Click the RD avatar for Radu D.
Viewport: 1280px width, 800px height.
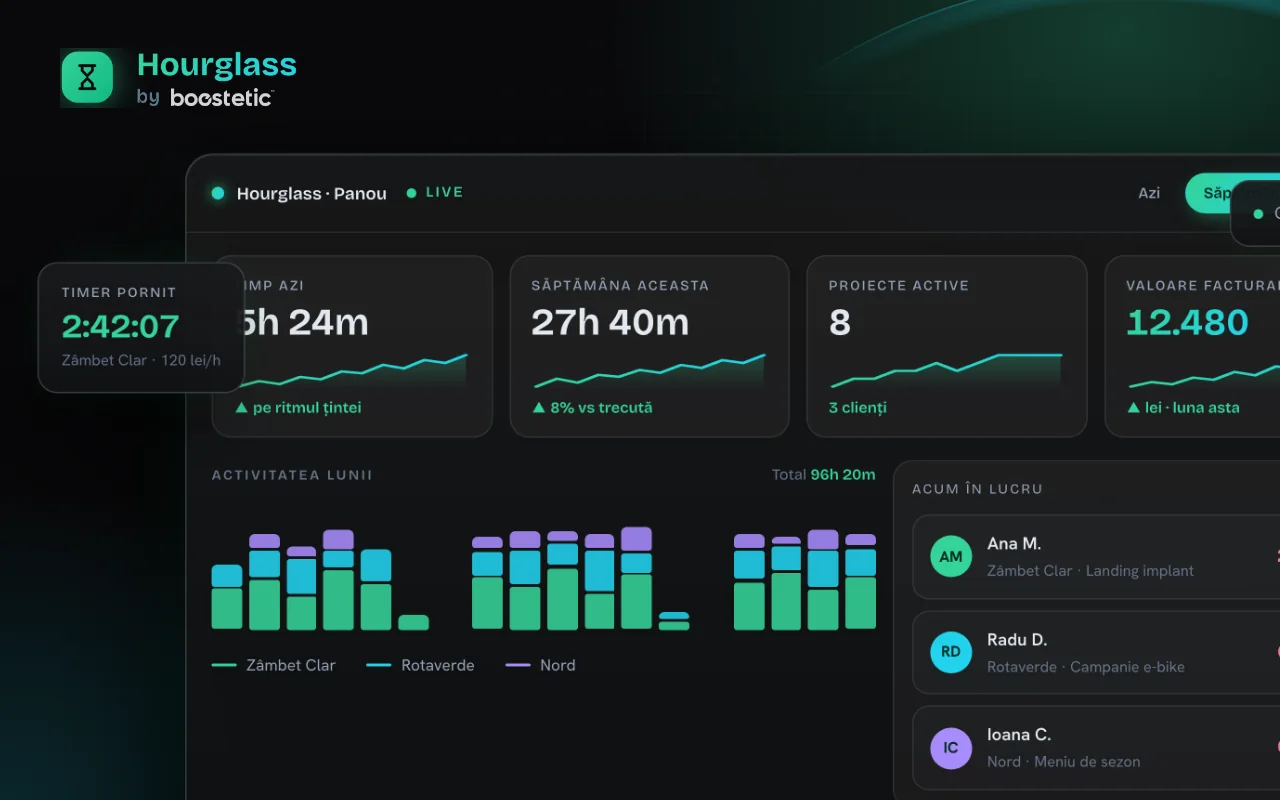click(x=951, y=652)
